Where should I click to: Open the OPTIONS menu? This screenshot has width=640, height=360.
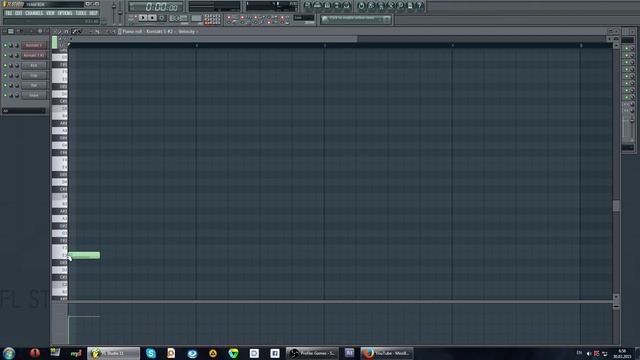[65, 13]
